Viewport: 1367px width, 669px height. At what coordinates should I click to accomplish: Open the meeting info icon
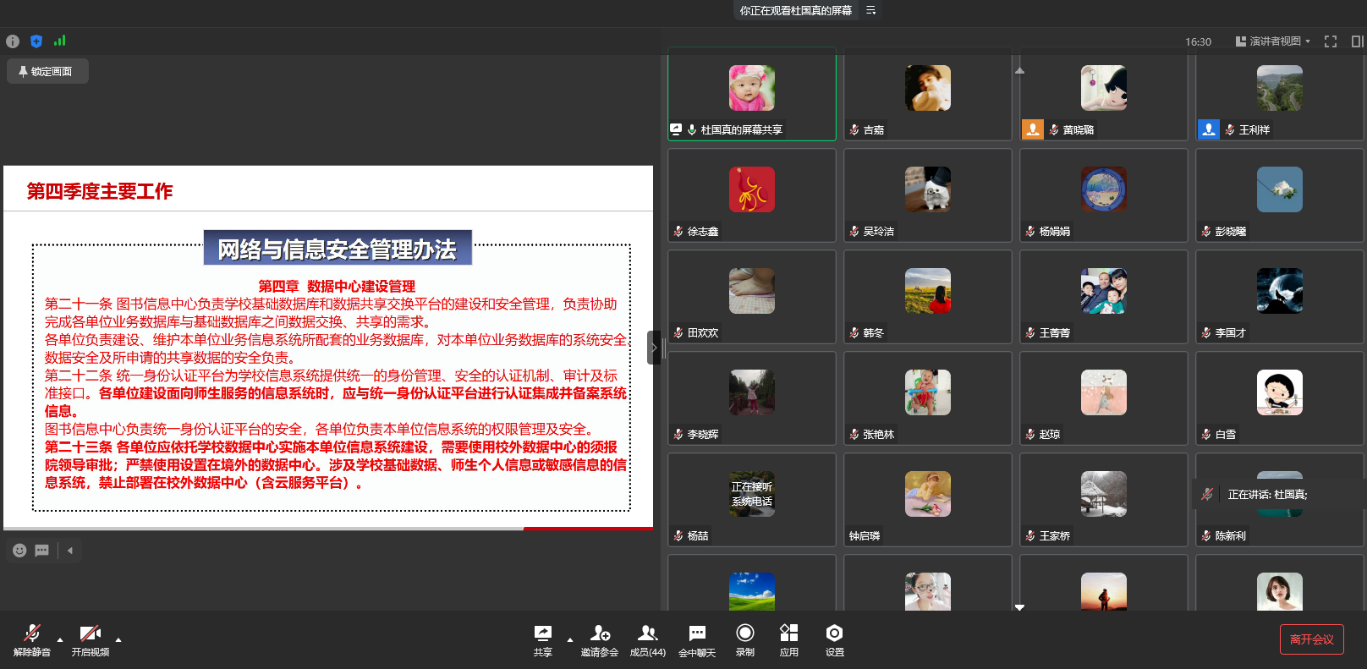pos(13,41)
